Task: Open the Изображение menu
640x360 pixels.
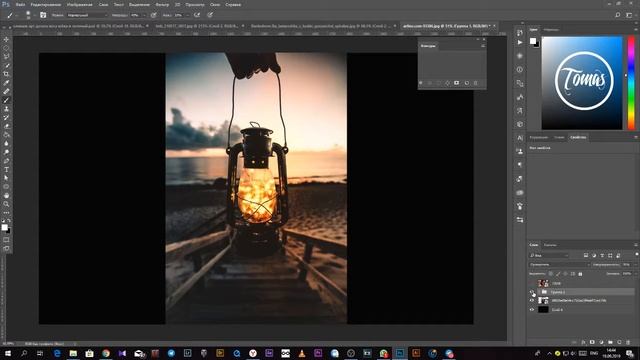Action: [80, 4]
